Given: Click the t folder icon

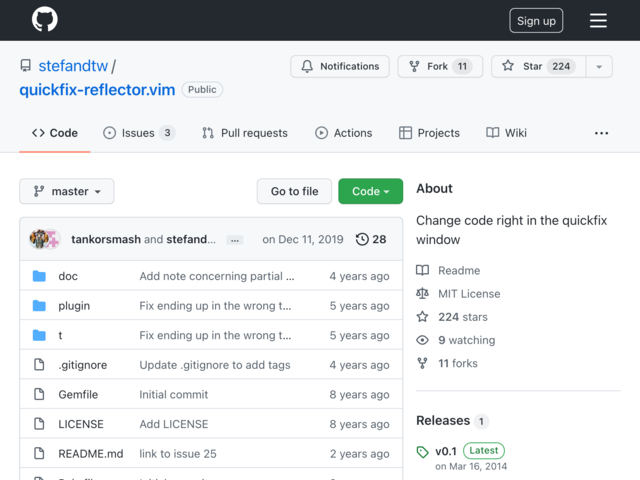Looking at the screenshot, I should point(39,335).
